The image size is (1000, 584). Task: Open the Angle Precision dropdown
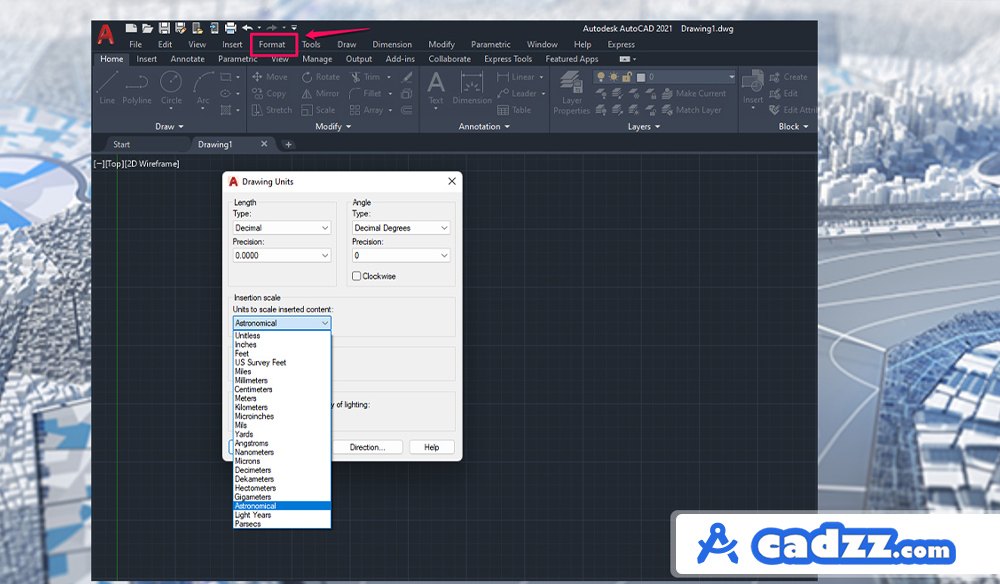[401, 255]
